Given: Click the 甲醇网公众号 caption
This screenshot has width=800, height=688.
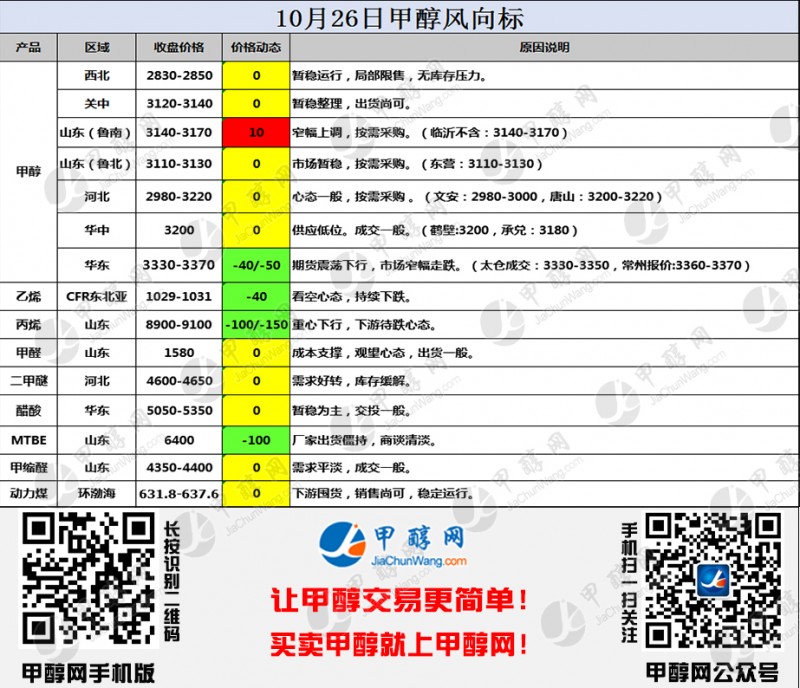Looking at the screenshot, I should pos(712,672).
